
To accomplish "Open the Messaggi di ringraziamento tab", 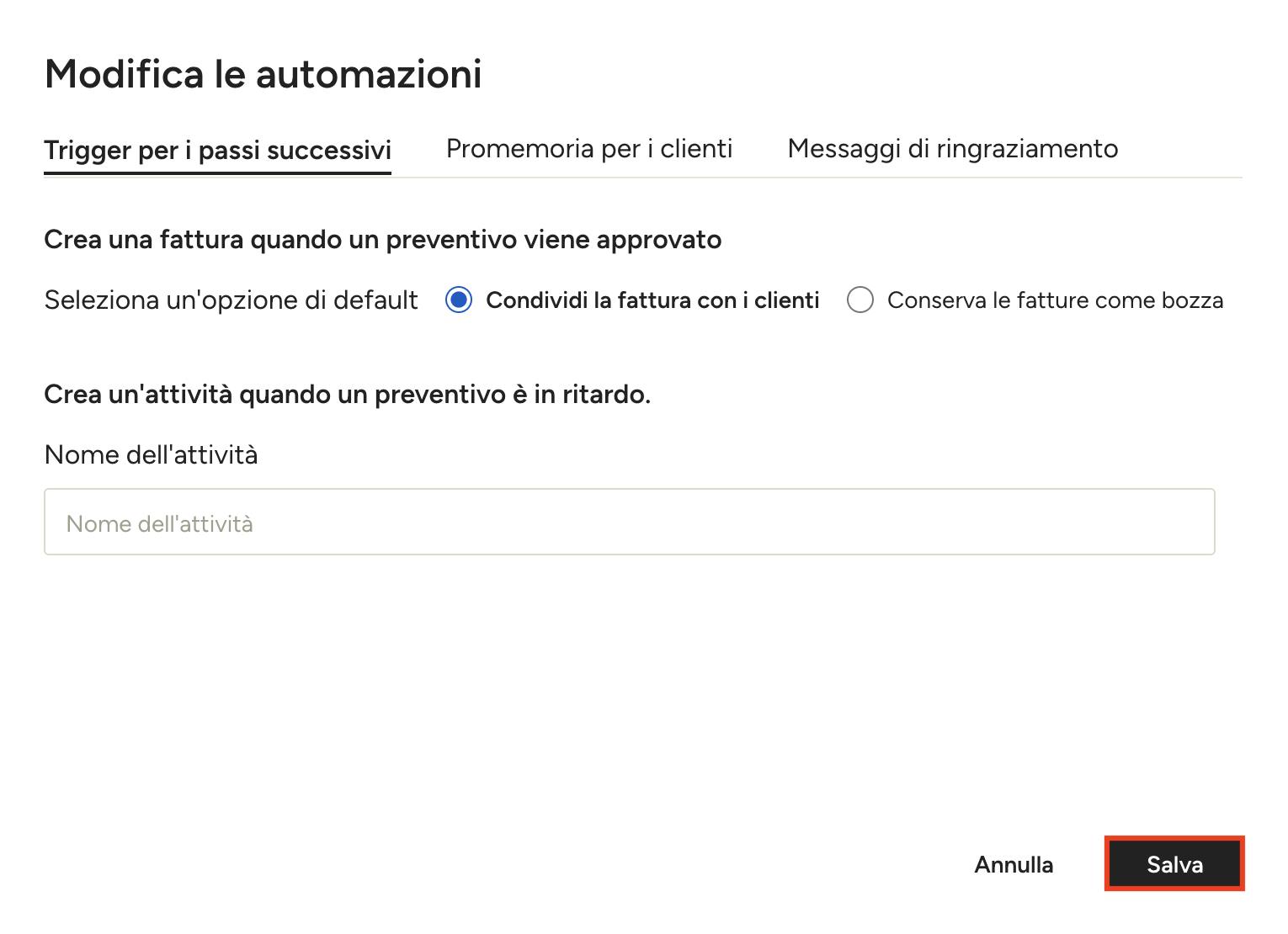I will pyautogui.click(x=953, y=149).
